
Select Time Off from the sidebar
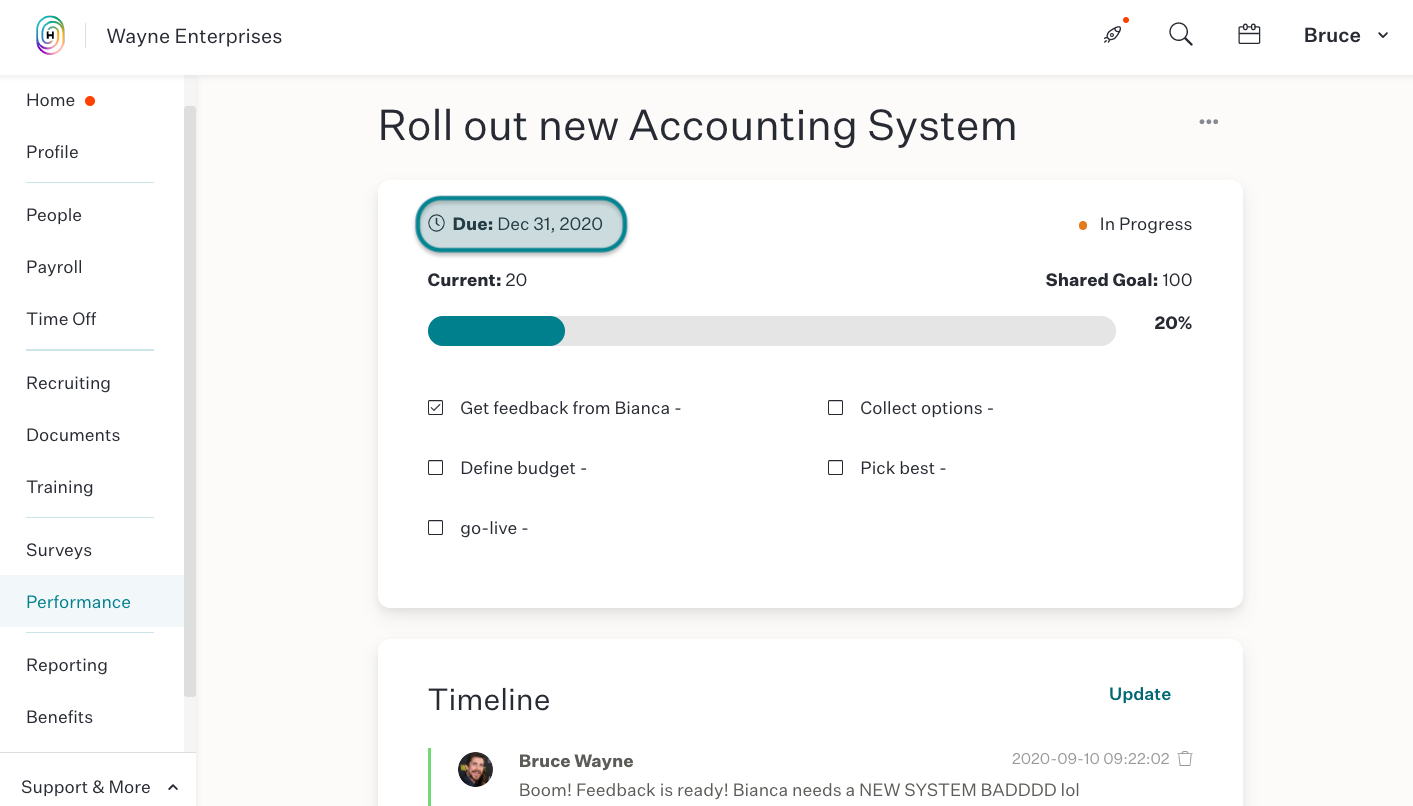click(x=61, y=319)
